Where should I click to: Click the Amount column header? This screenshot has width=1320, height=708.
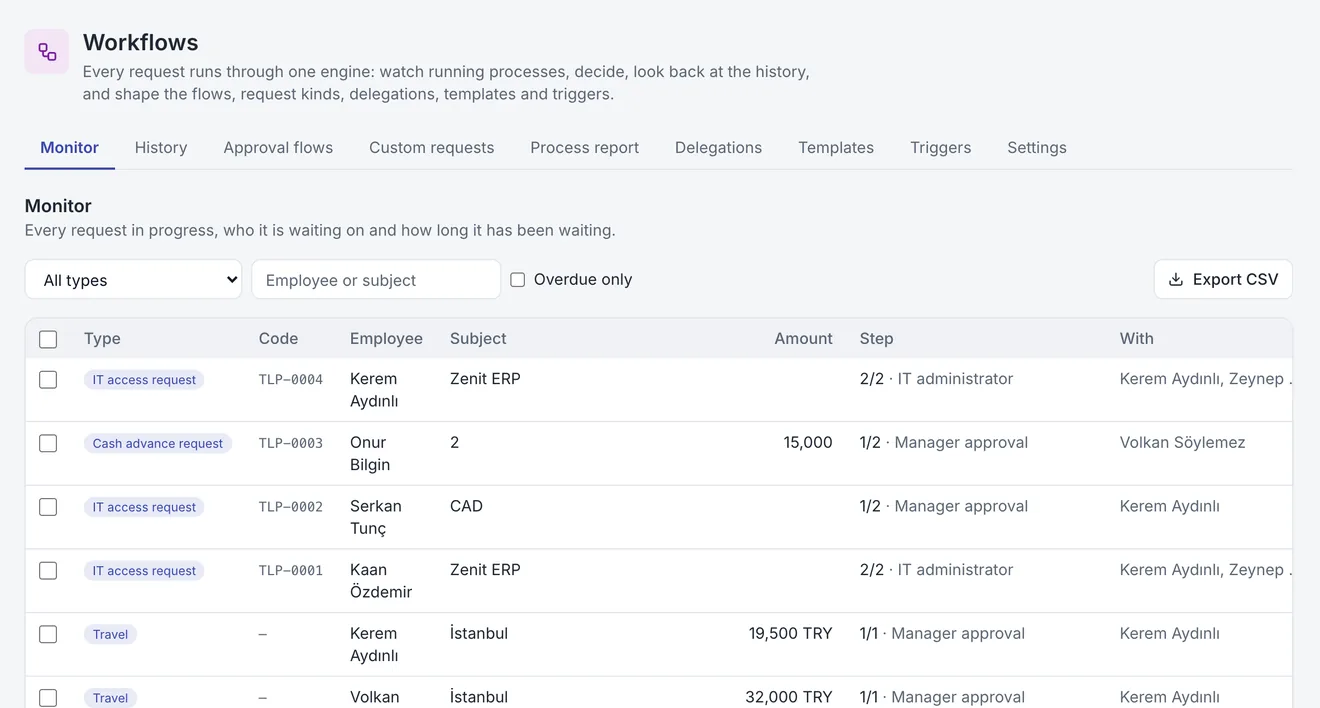point(803,339)
